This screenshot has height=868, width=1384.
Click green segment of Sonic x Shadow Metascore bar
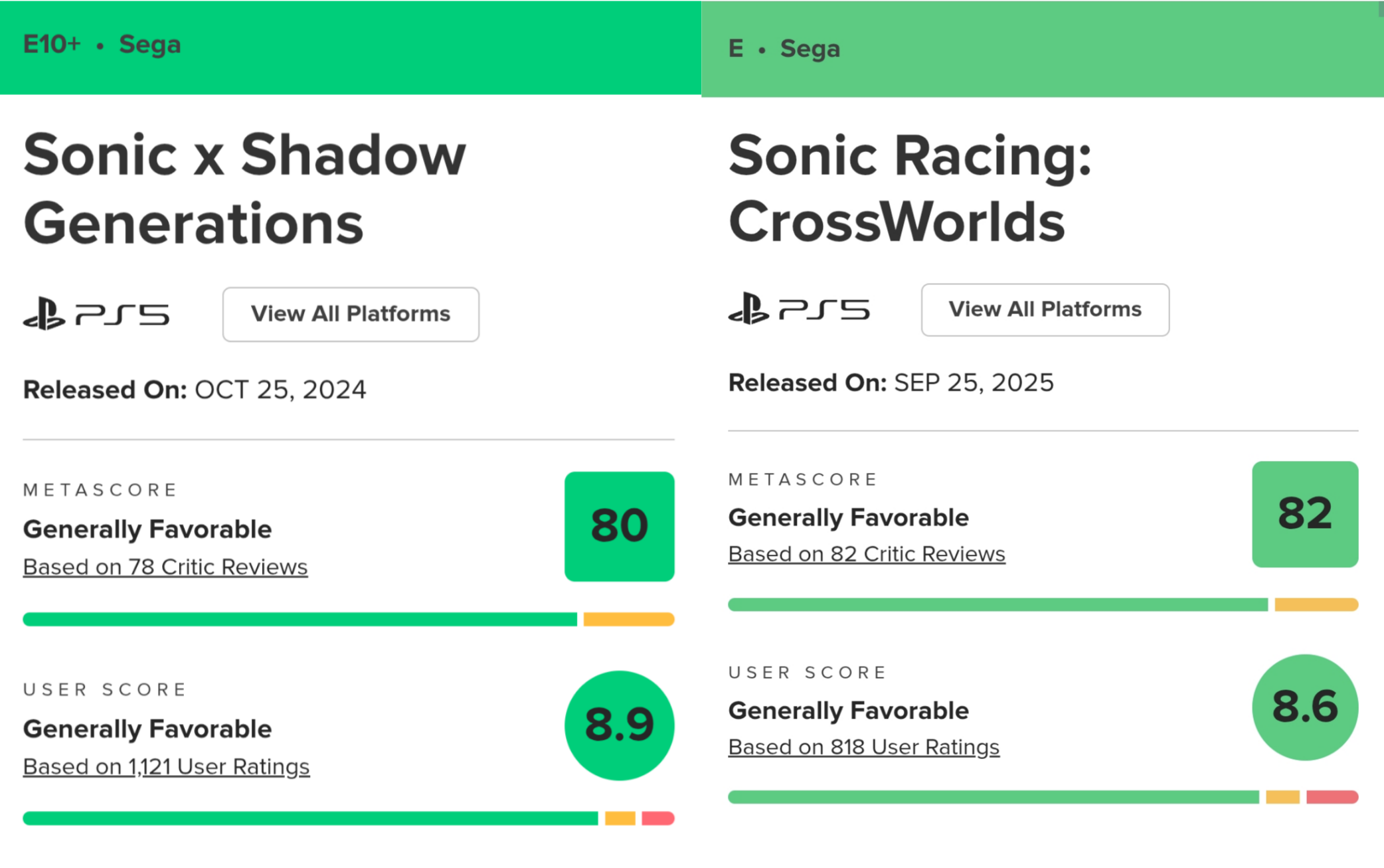click(299, 620)
